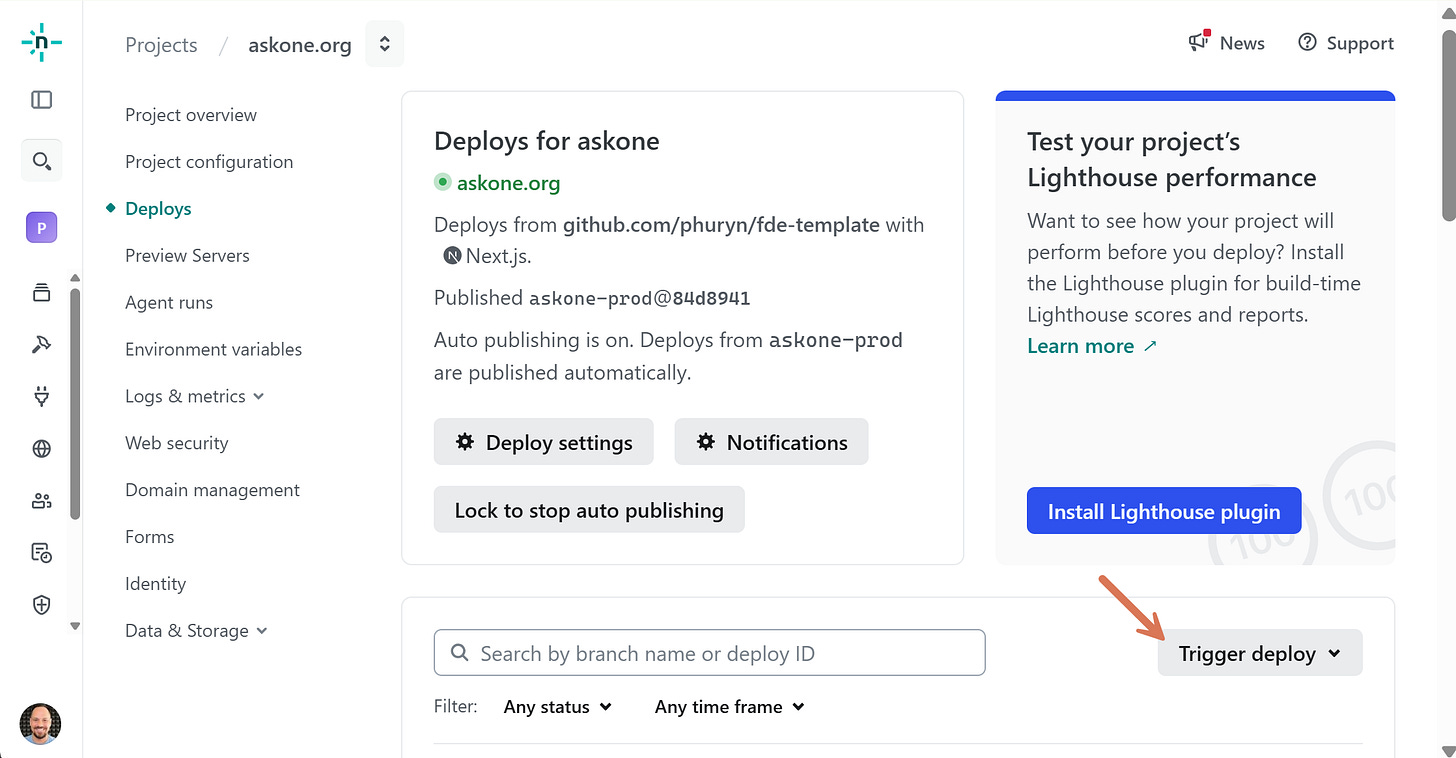The width and height of the screenshot is (1456, 758).
Task: Select the purple P team avatar
Action: [x=41, y=228]
